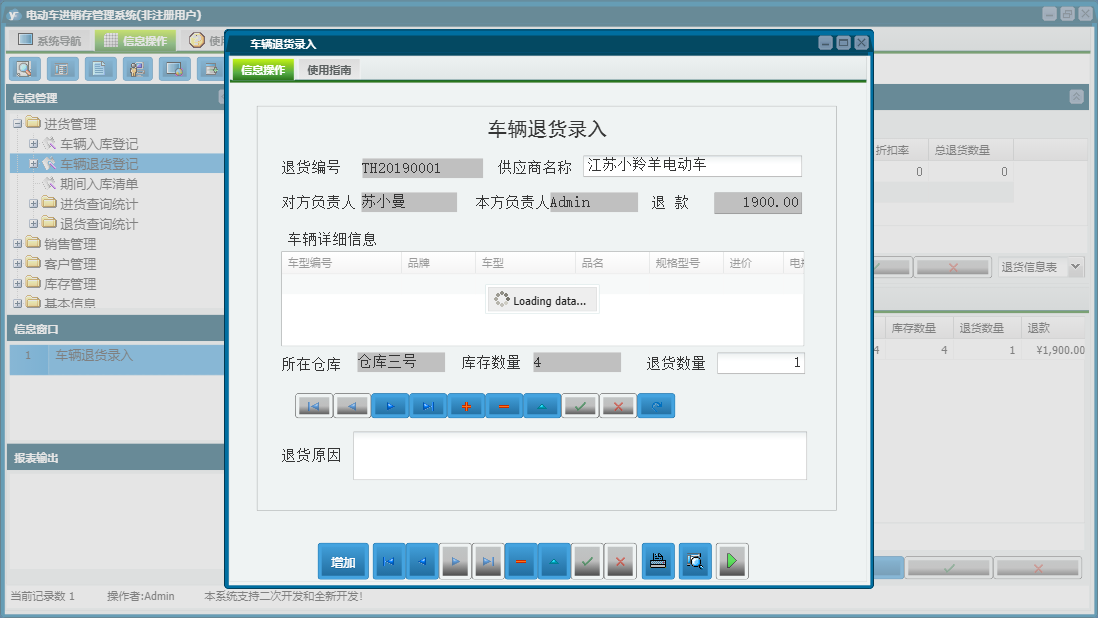Image resolution: width=1098 pixels, height=618 pixels.
Task: Go to next record in bottom dialog toolbar
Action: (455, 561)
